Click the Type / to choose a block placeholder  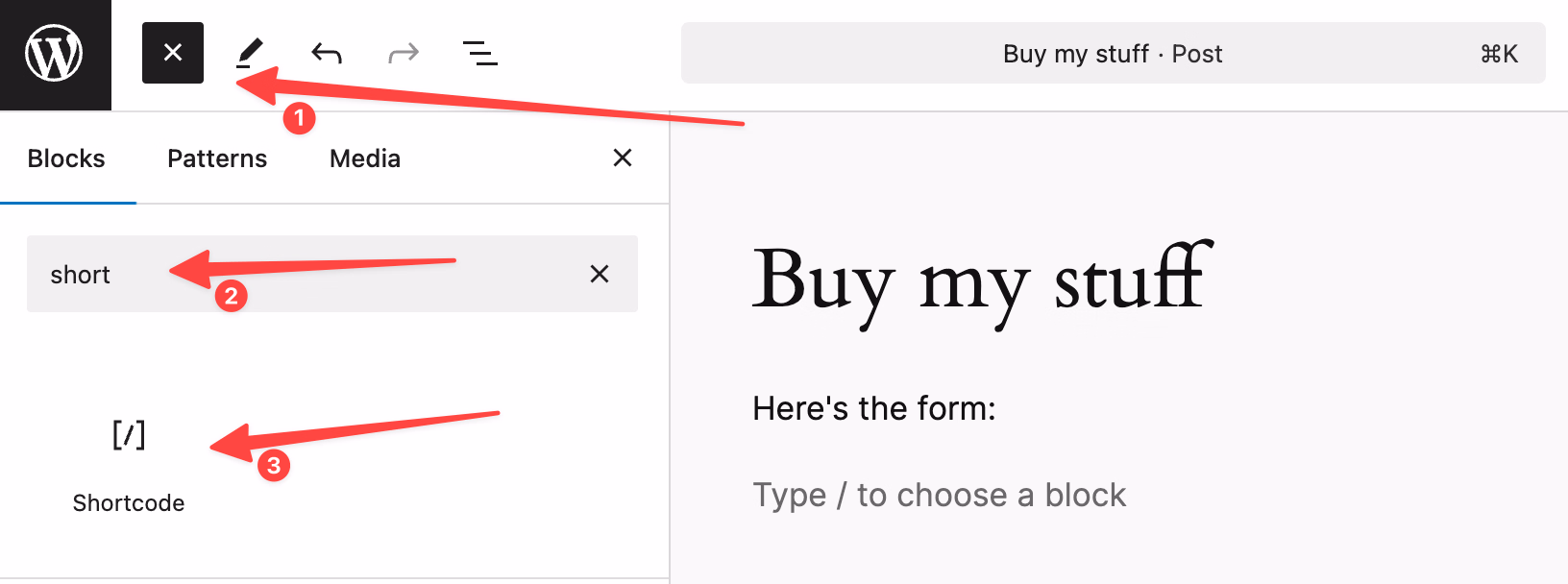click(x=939, y=496)
